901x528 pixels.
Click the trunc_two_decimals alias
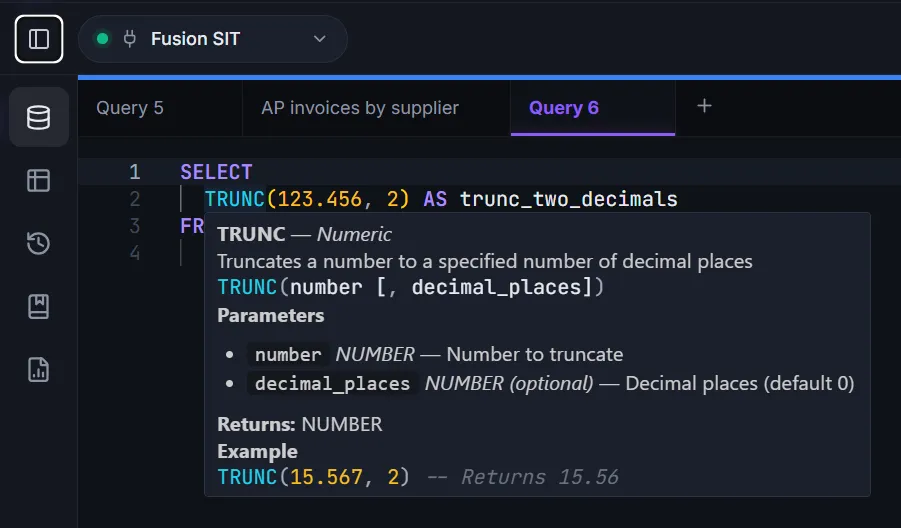tap(568, 199)
